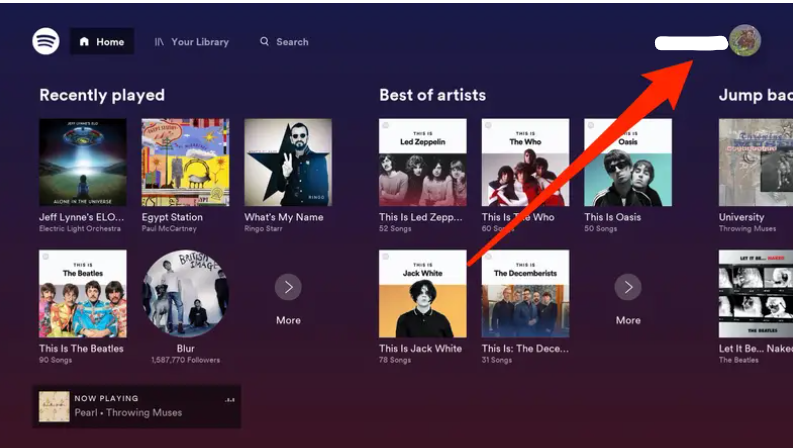Click '90 Songs' text under Beatles

click(x=56, y=360)
